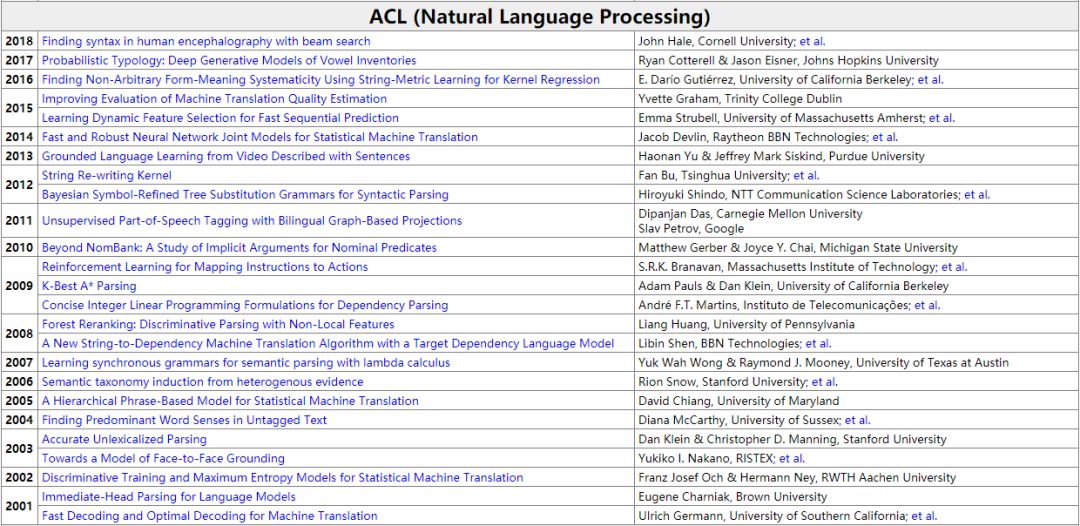Click 'et al.' after Hiroyuki Shindo
Image resolution: width=1080 pixels, height=526 pixels.
click(x=977, y=195)
